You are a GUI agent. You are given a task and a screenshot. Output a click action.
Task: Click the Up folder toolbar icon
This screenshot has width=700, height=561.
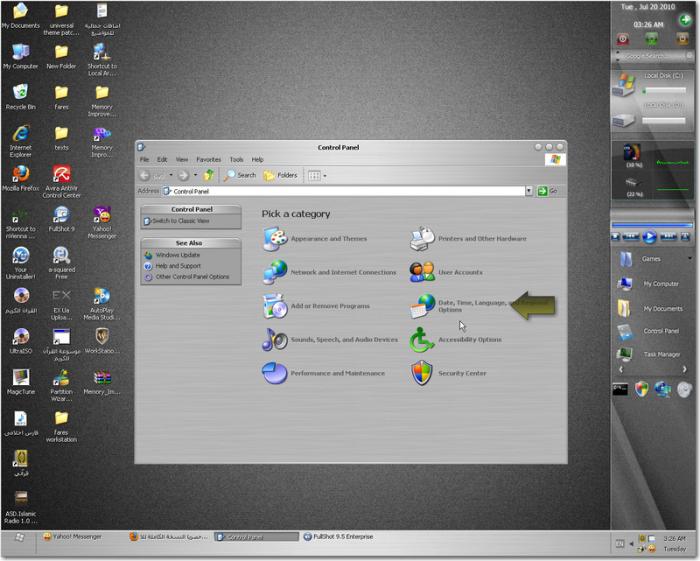208,175
